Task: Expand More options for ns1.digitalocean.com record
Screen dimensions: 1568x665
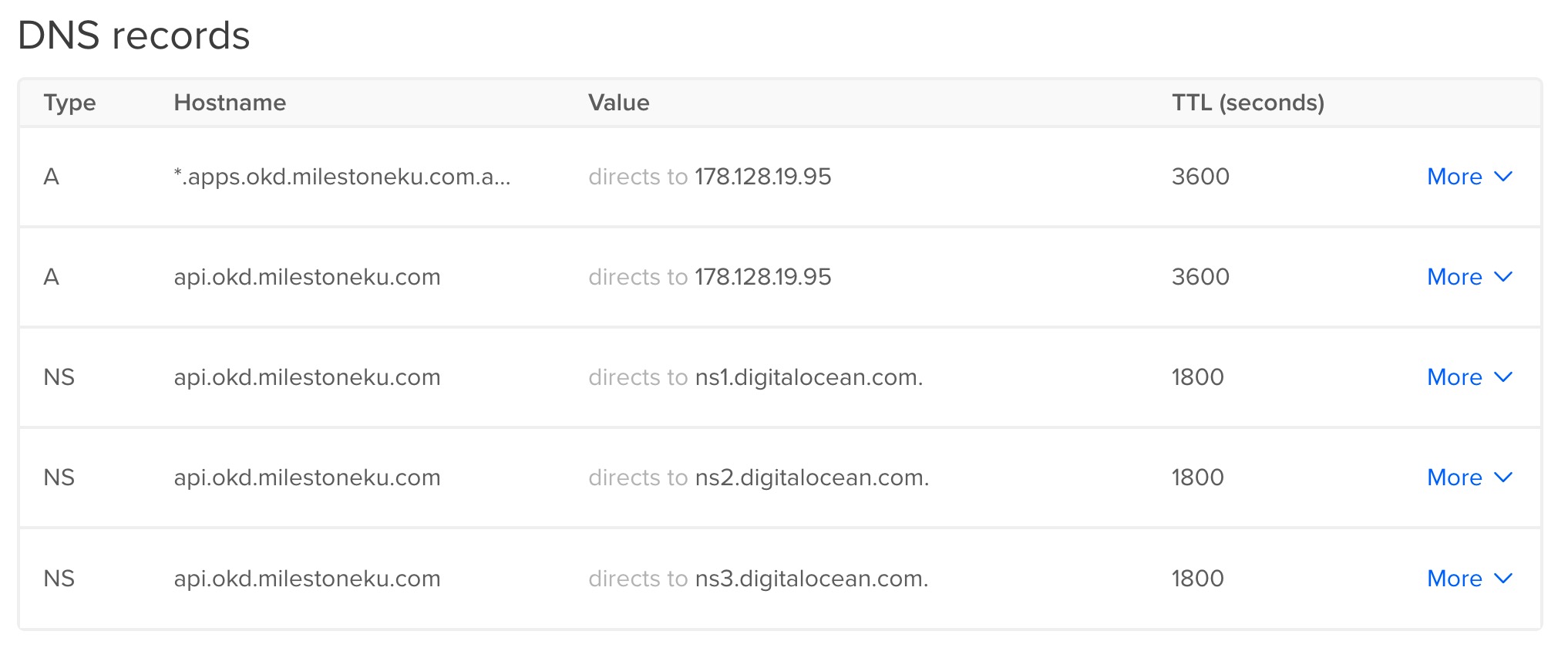Action: 1470,377
